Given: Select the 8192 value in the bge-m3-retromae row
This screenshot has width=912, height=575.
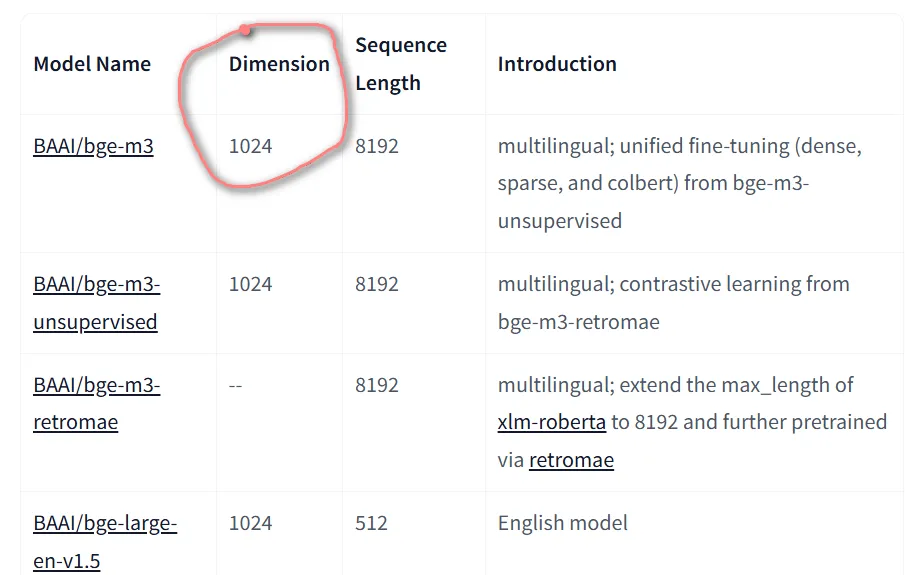Looking at the screenshot, I should tap(377, 385).
